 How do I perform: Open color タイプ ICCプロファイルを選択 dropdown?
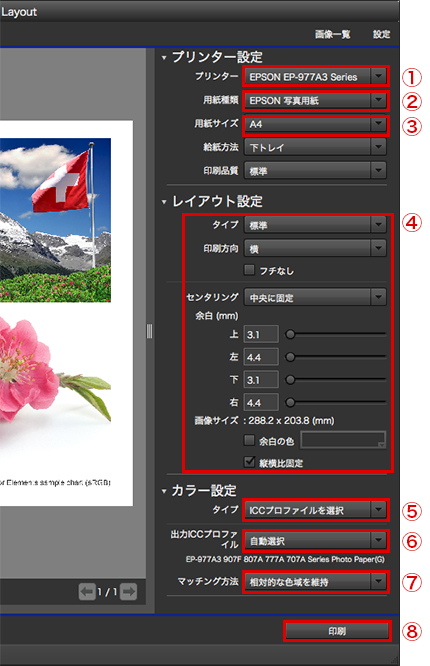click(315, 510)
